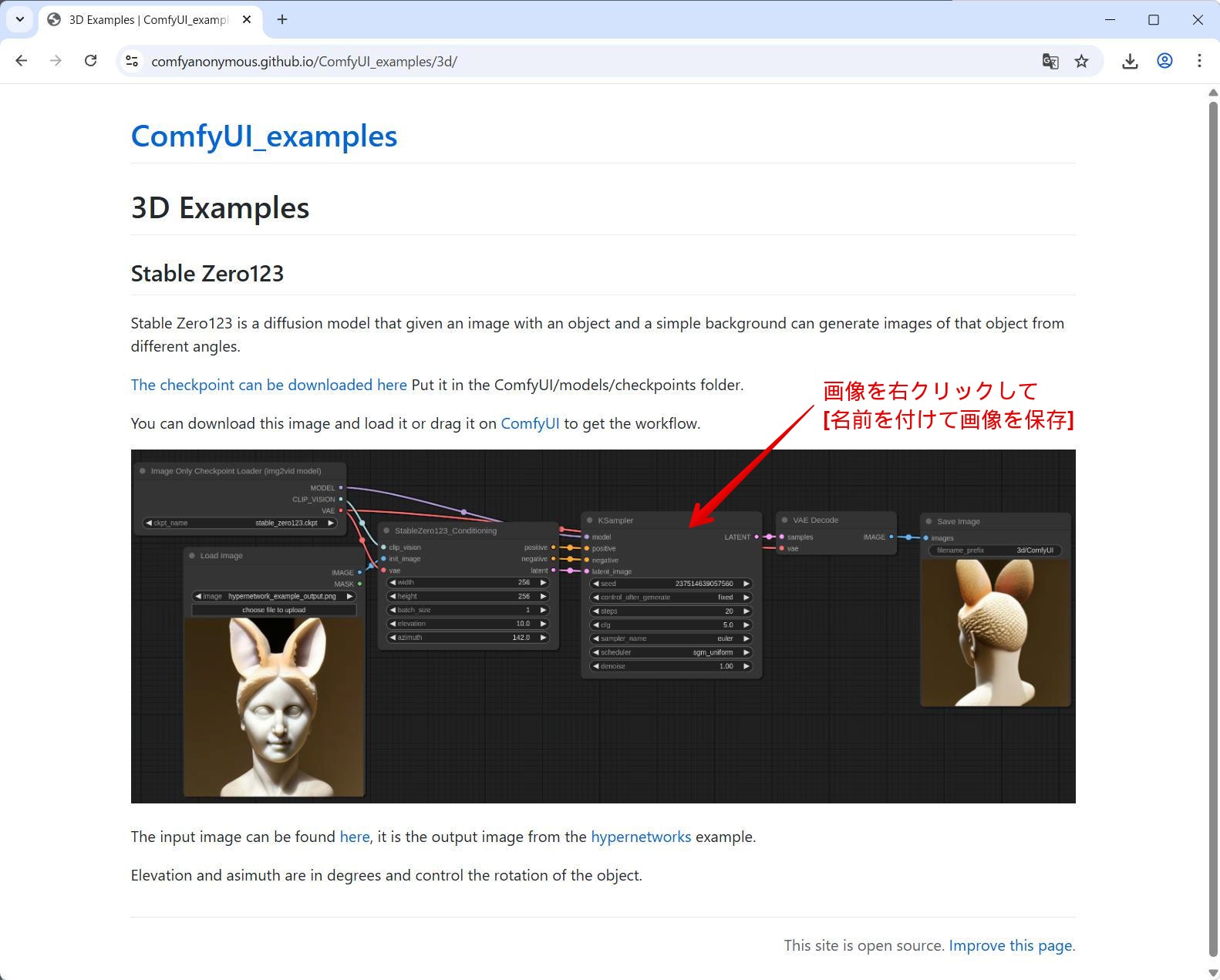Follow 'The checkpoint can be downloaded here' link

[268, 385]
